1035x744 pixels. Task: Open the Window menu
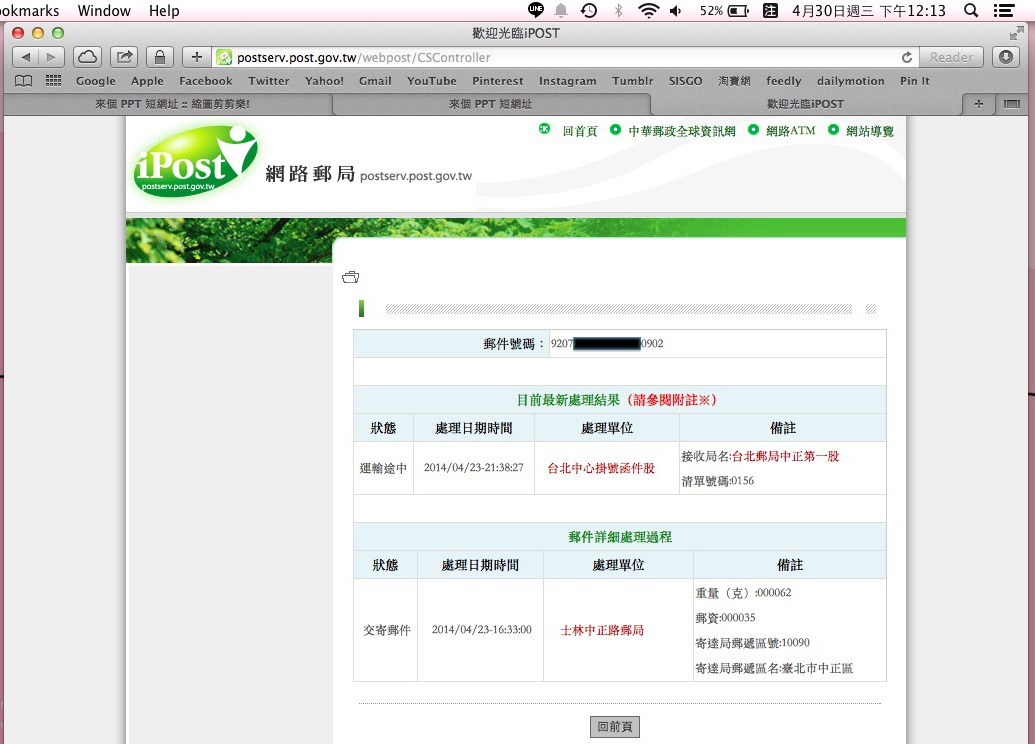click(104, 11)
